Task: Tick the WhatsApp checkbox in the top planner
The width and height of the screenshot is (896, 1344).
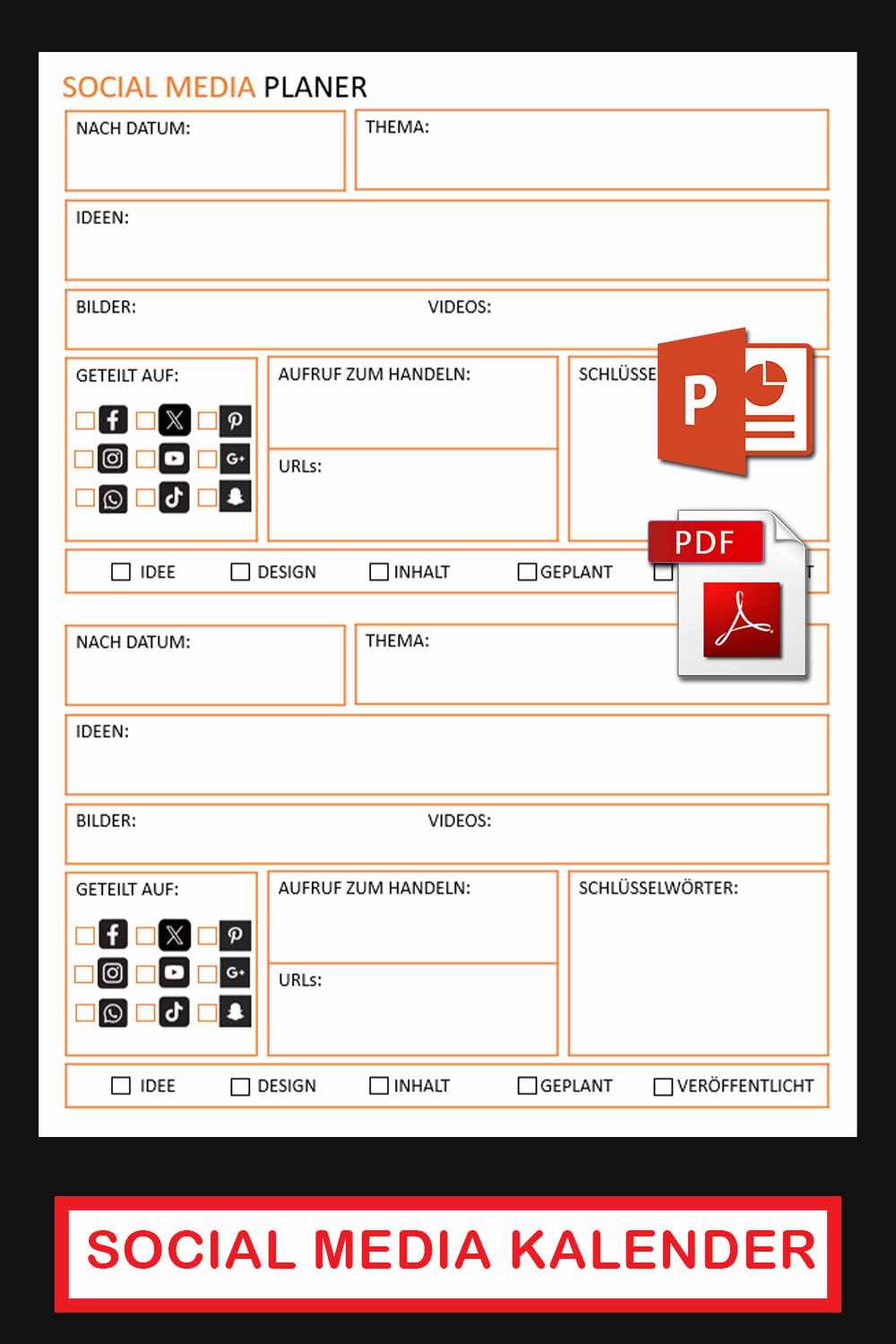Action: click(x=85, y=497)
